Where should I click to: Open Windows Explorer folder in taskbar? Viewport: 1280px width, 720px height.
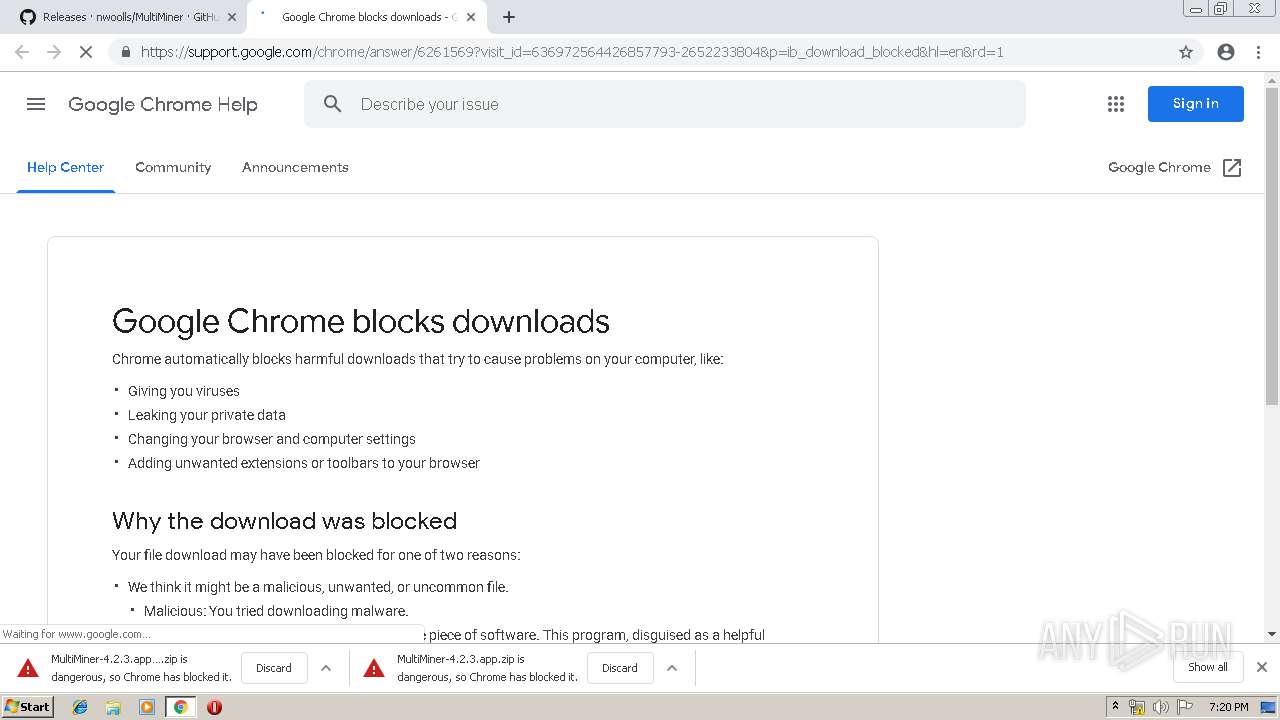pos(113,707)
